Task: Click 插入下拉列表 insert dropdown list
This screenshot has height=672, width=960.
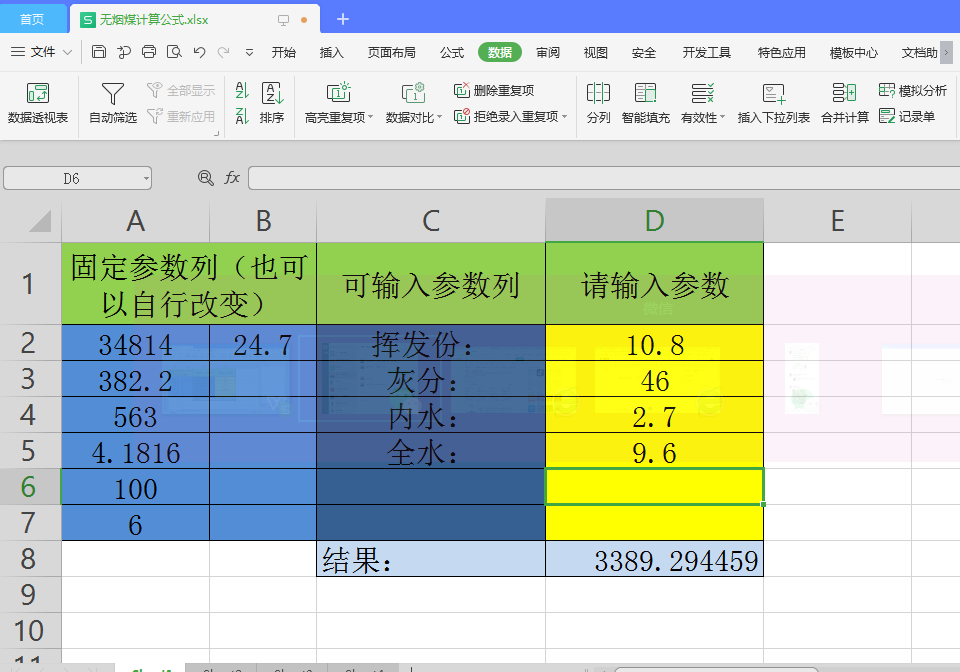Action: tap(774, 103)
